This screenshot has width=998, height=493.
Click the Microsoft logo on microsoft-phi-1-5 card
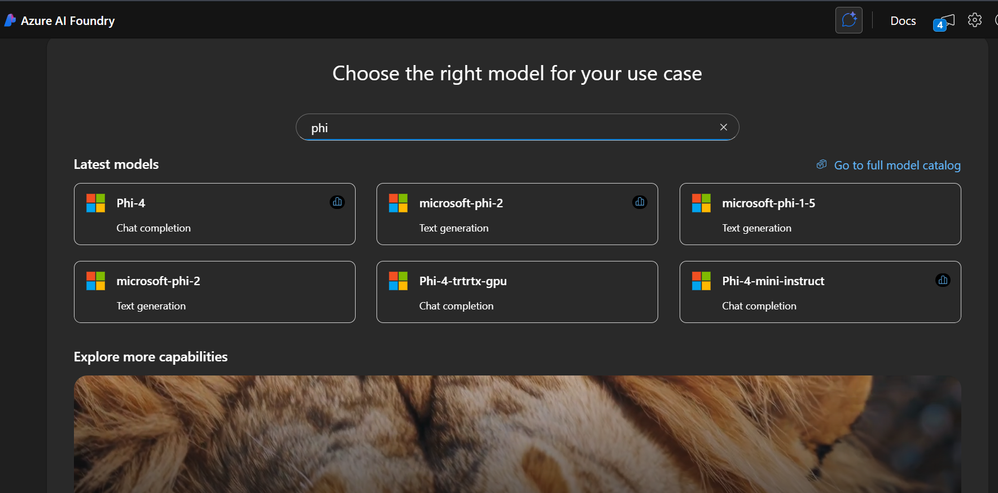[701, 203]
